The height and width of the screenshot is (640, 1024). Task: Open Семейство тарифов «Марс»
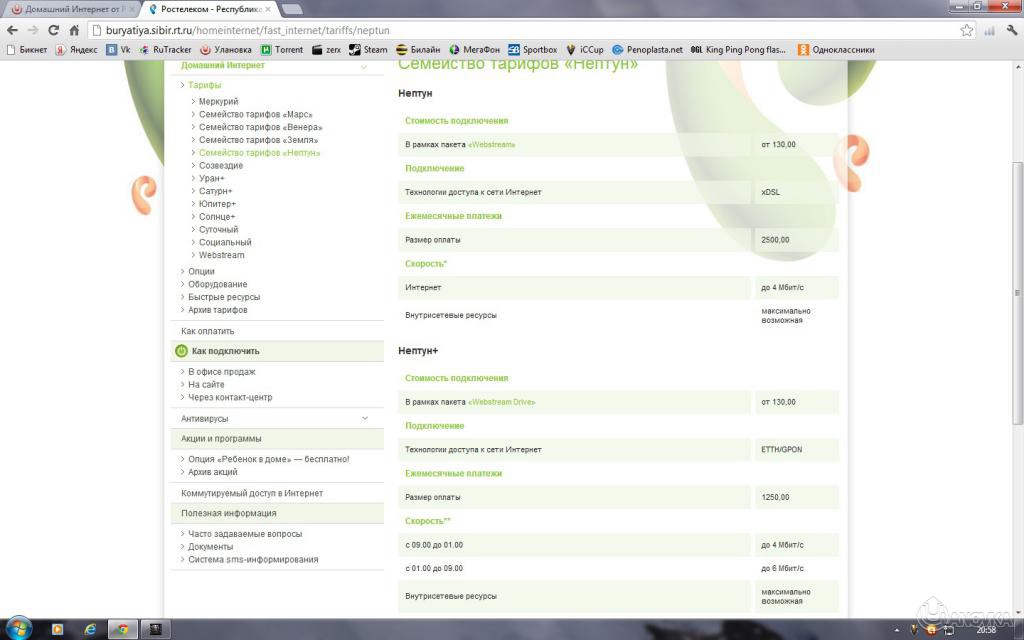coord(255,114)
